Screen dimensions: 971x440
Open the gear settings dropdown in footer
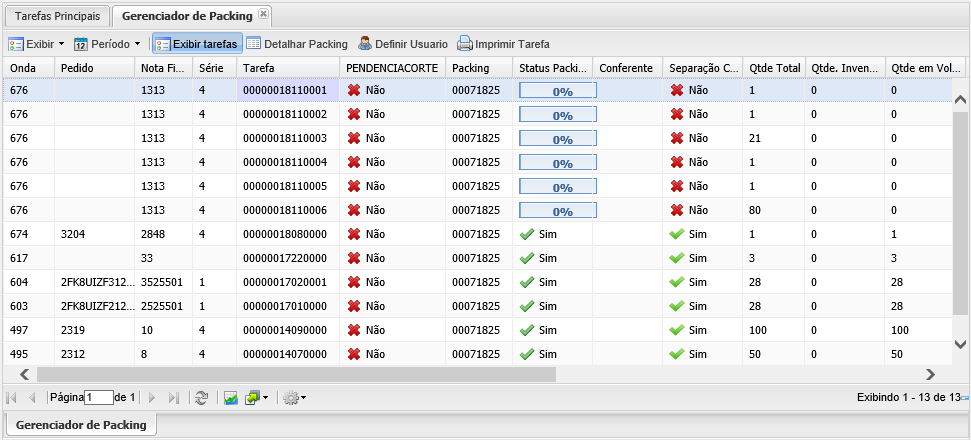pyautogui.click(x=293, y=398)
